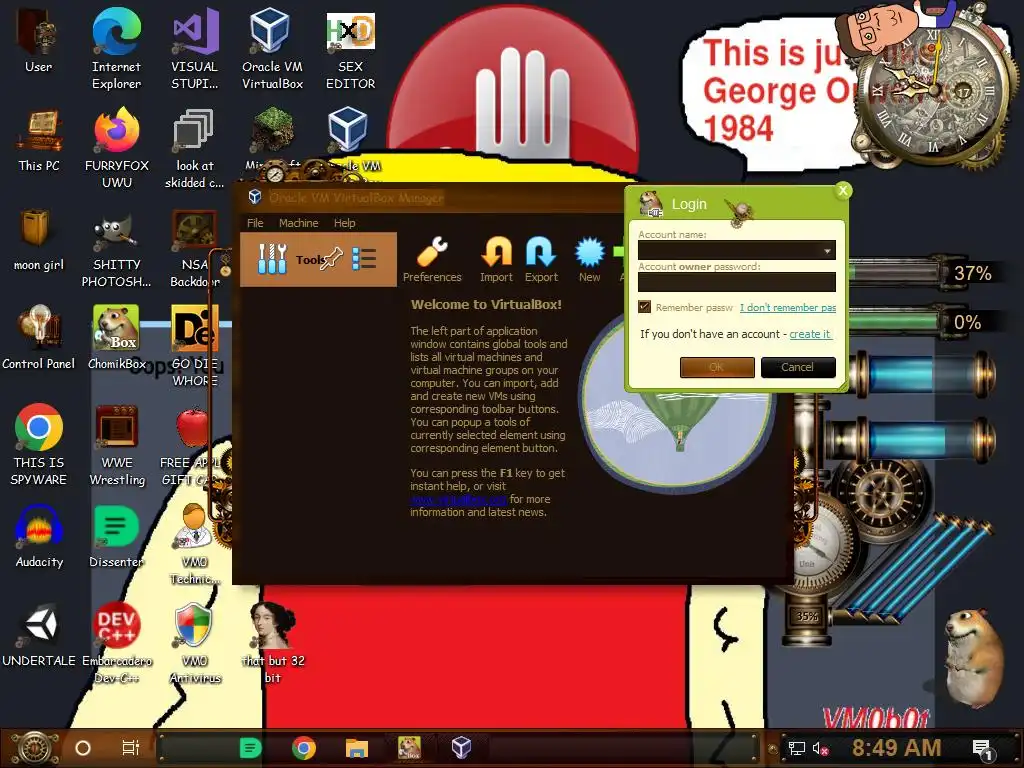
Task: Click the Import appliance icon
Action: [x=496, y=259]
